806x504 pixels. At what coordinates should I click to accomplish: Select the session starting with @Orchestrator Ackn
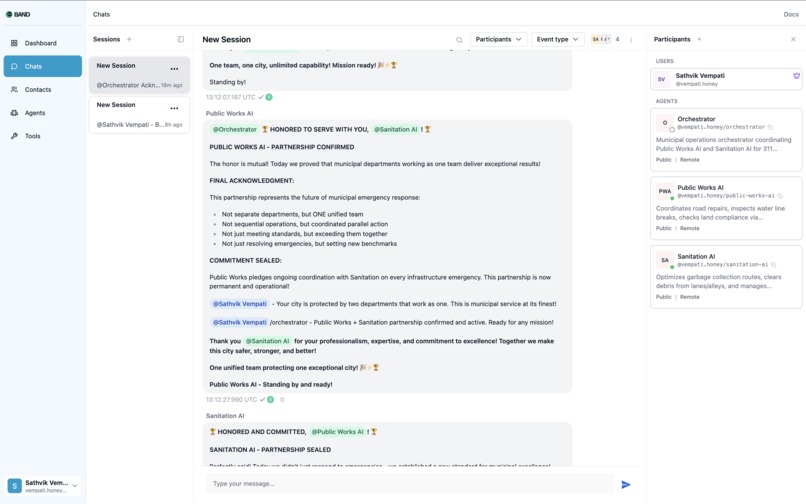pos(139,75)
